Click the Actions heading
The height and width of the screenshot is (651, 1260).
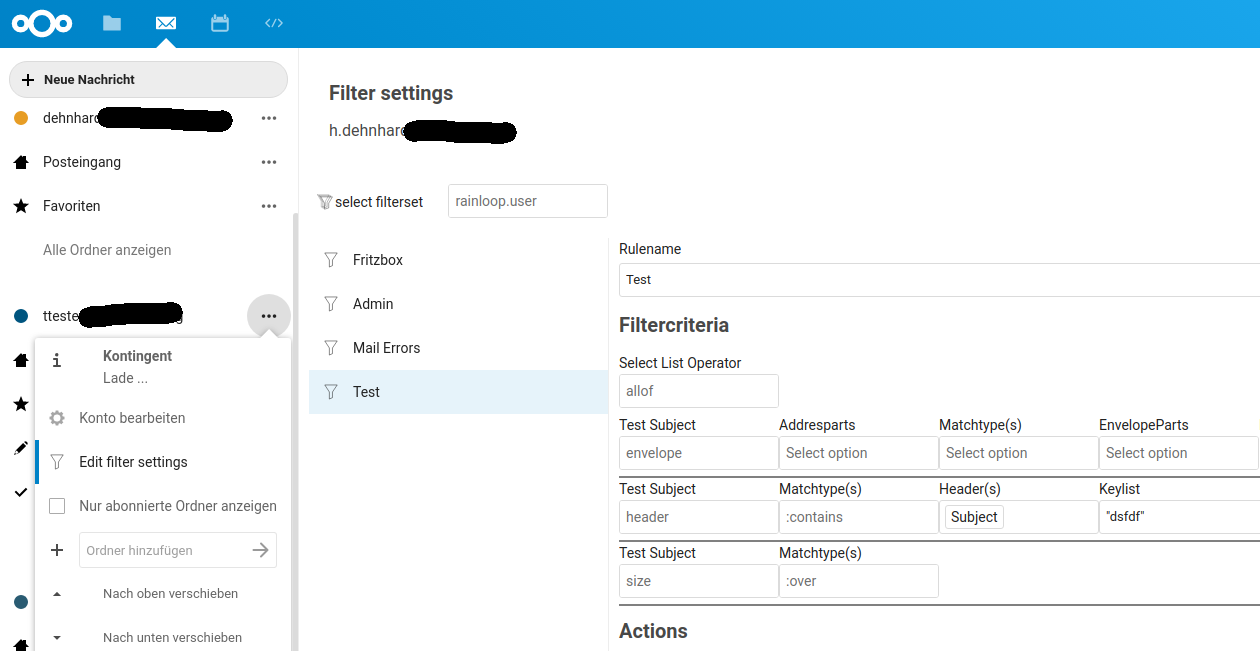653,631
